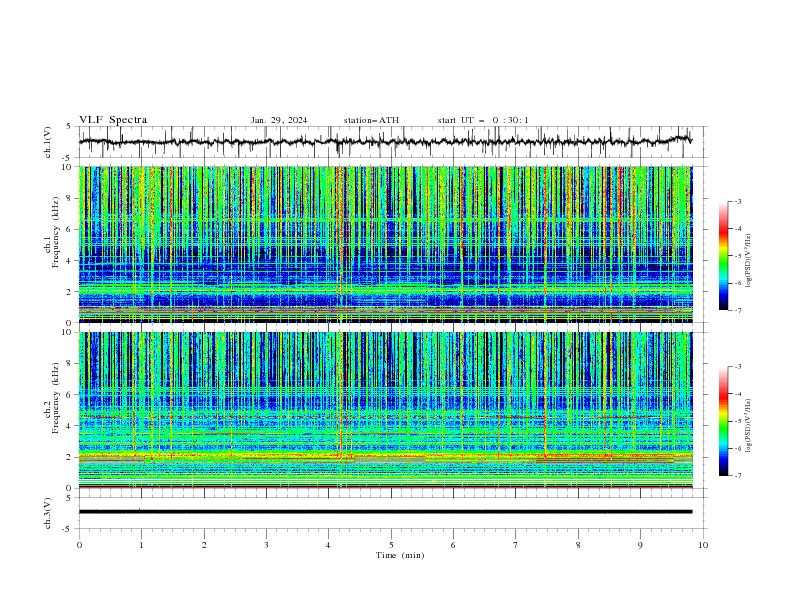This screenshot has width=792, height=612.
Task: Click the 'station=ATH' label
Action: click(x=371, y=120)
